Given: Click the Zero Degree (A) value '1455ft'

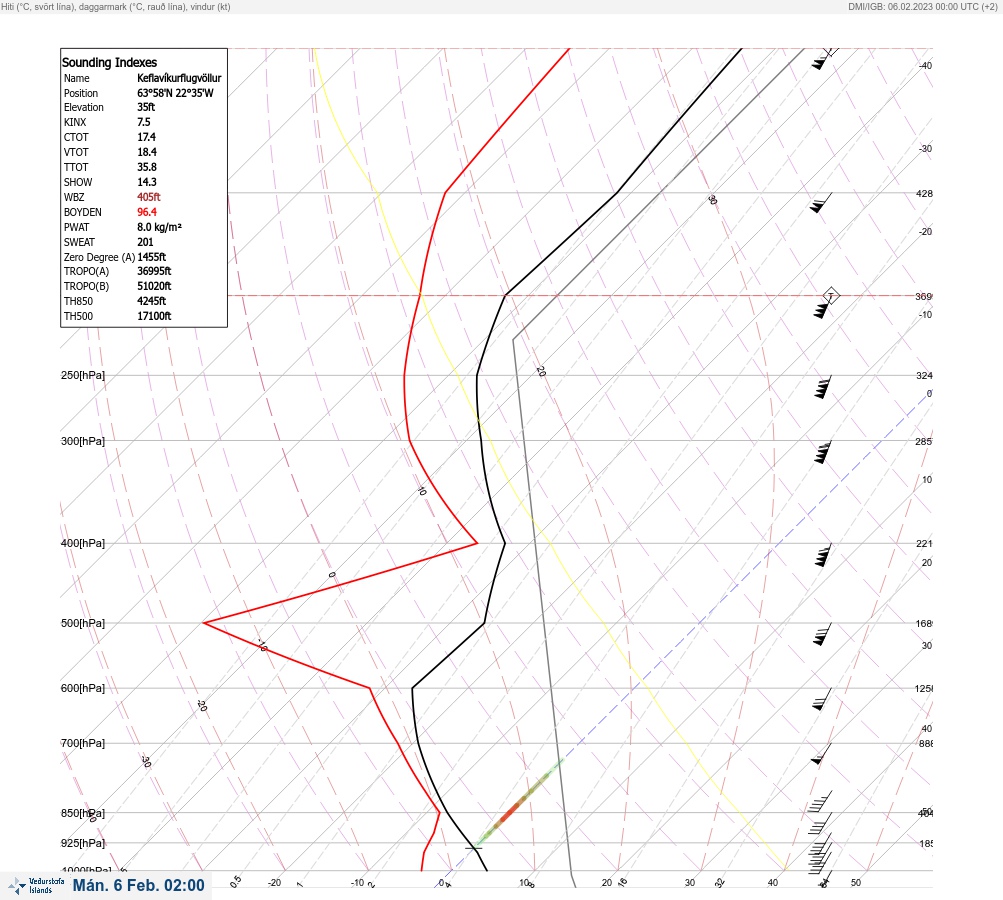Looking at the screenshot, I should tap(152, 257).
